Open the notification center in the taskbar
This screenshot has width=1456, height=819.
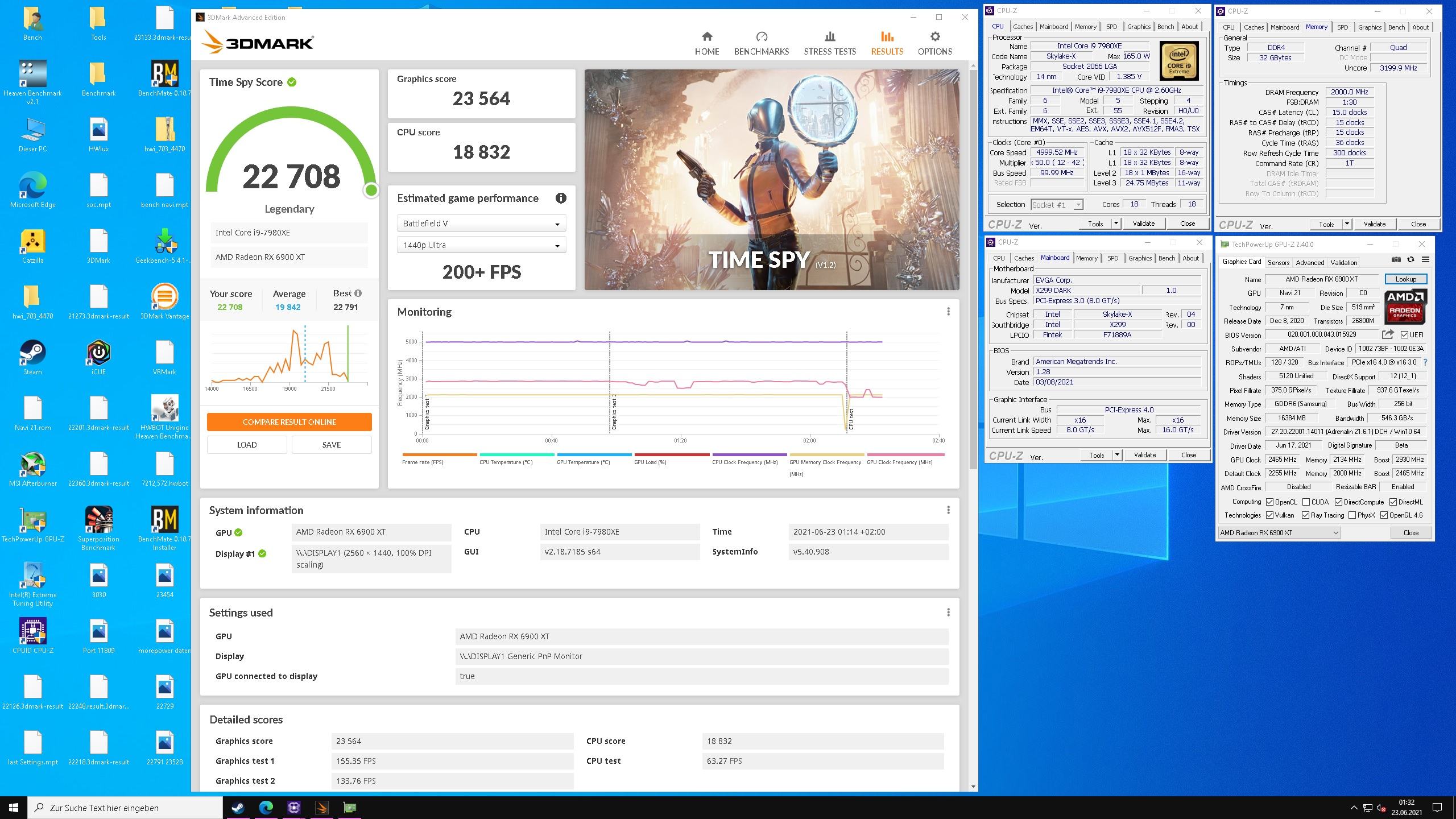tap(1437, 808)
